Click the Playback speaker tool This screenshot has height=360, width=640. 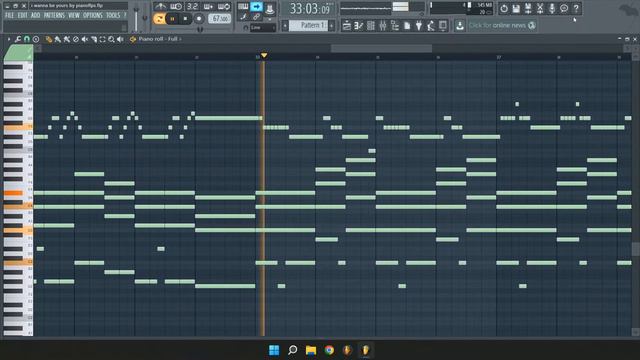[120, 39]
